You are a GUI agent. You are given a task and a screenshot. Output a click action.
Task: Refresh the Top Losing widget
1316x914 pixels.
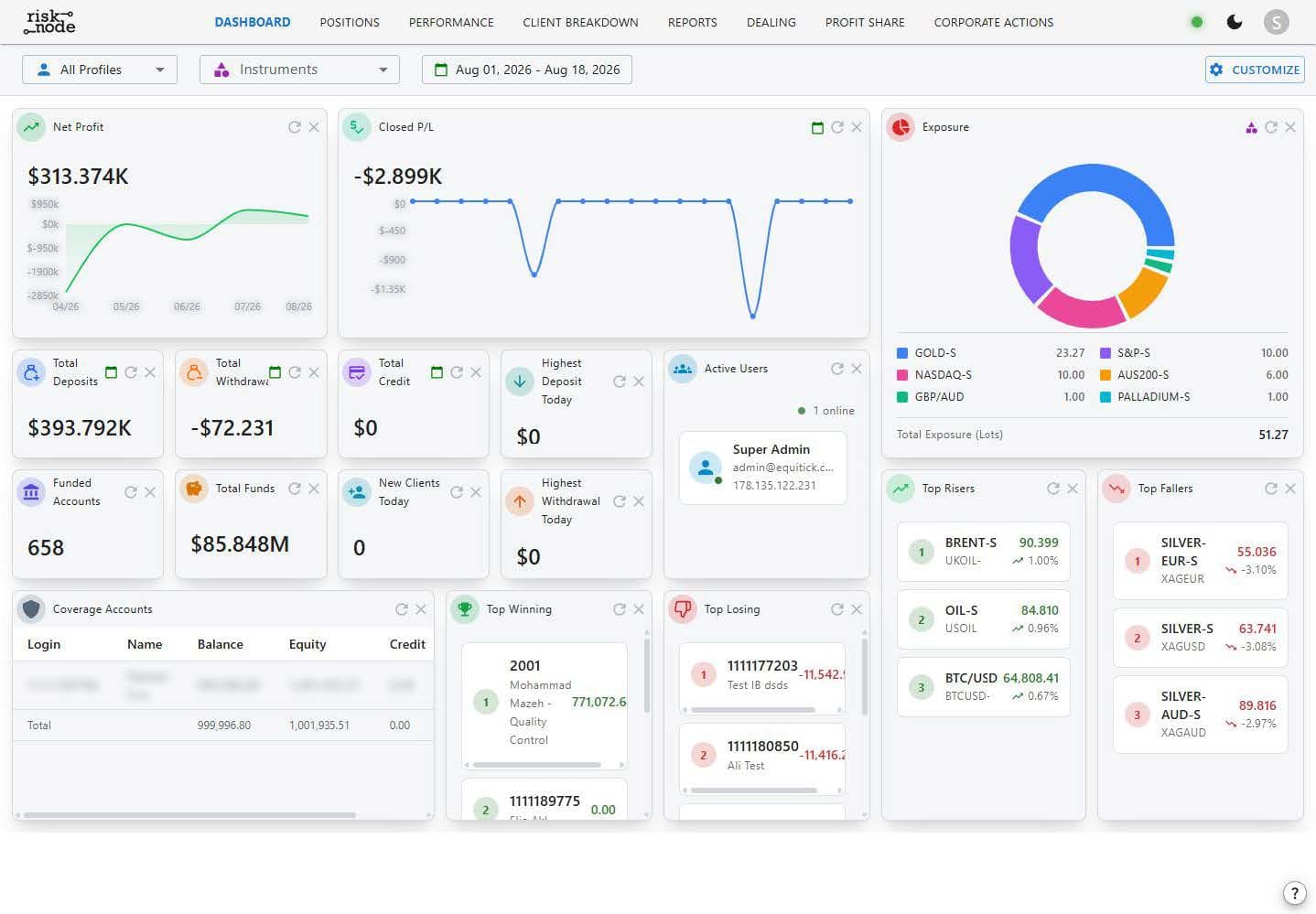pos(836,609)
